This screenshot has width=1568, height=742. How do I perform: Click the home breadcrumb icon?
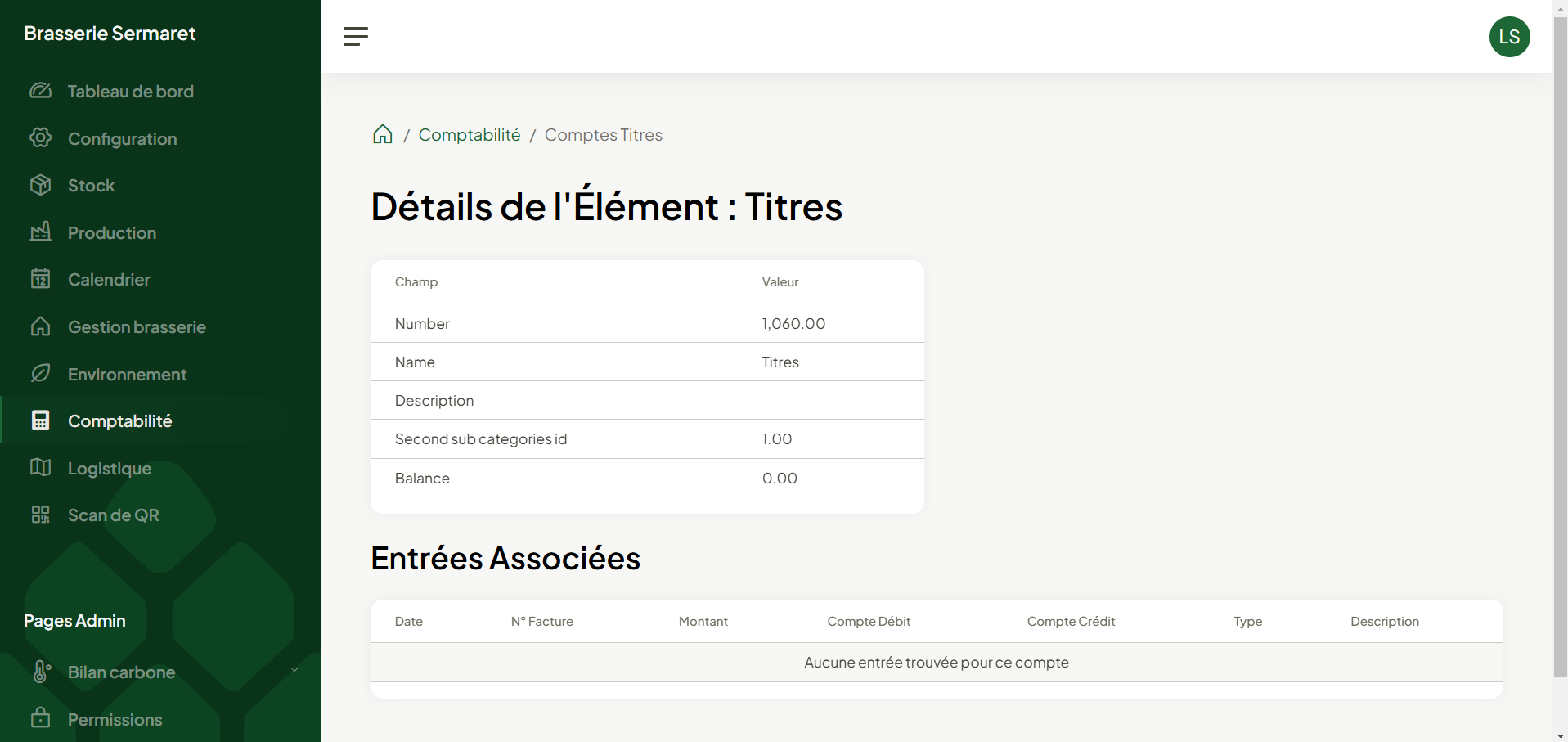[x=382, y=135]
